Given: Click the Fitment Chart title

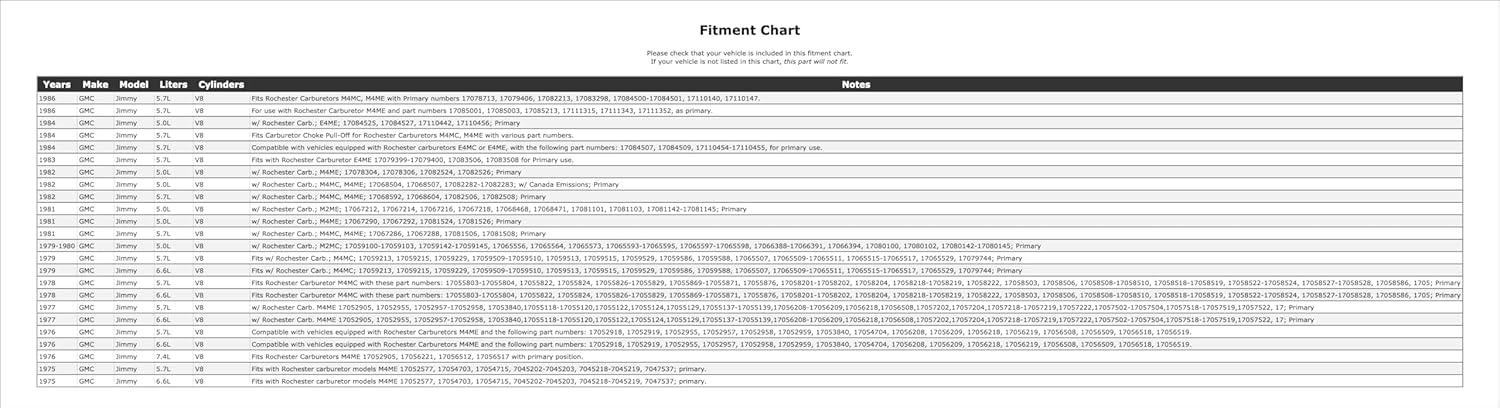Looking at the screenshot, I should (x=749, y=31).
